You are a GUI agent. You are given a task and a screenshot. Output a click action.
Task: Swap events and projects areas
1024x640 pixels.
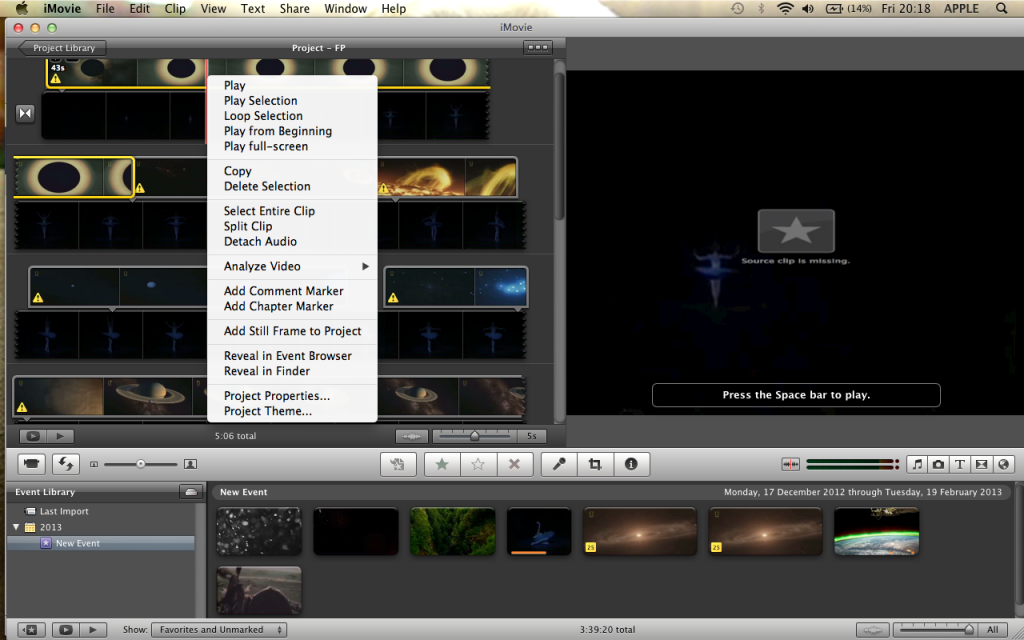click(65, 464)
